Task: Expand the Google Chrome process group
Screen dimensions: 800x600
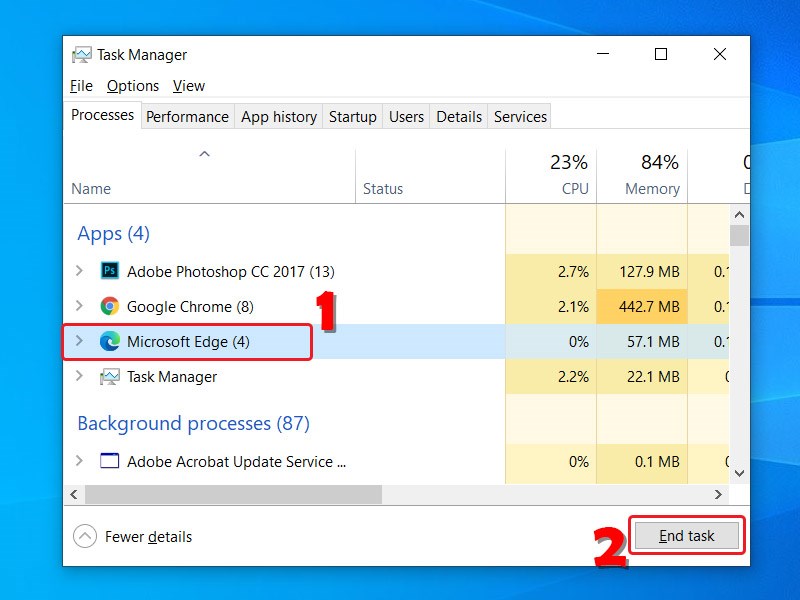Action: click(79, 306)
